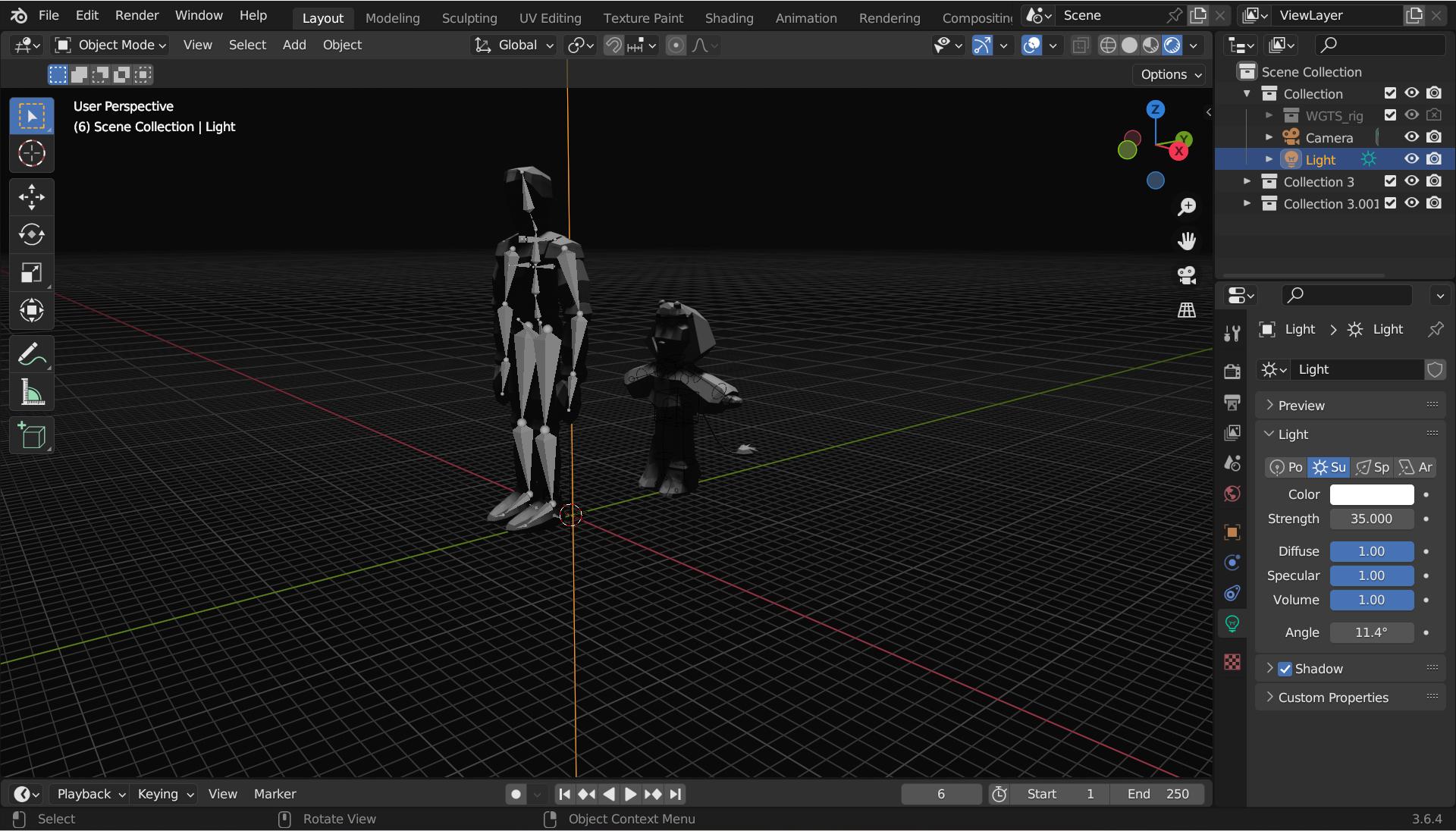Viewport: 1456px width, 831px height.
Task: Toggle auto keying record button
Action: tap(516, 794)
